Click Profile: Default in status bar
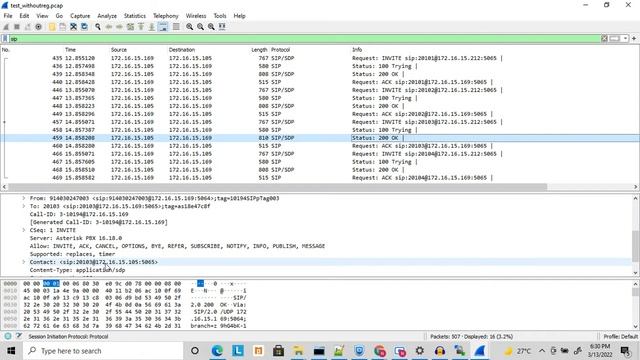 point(620,336)
